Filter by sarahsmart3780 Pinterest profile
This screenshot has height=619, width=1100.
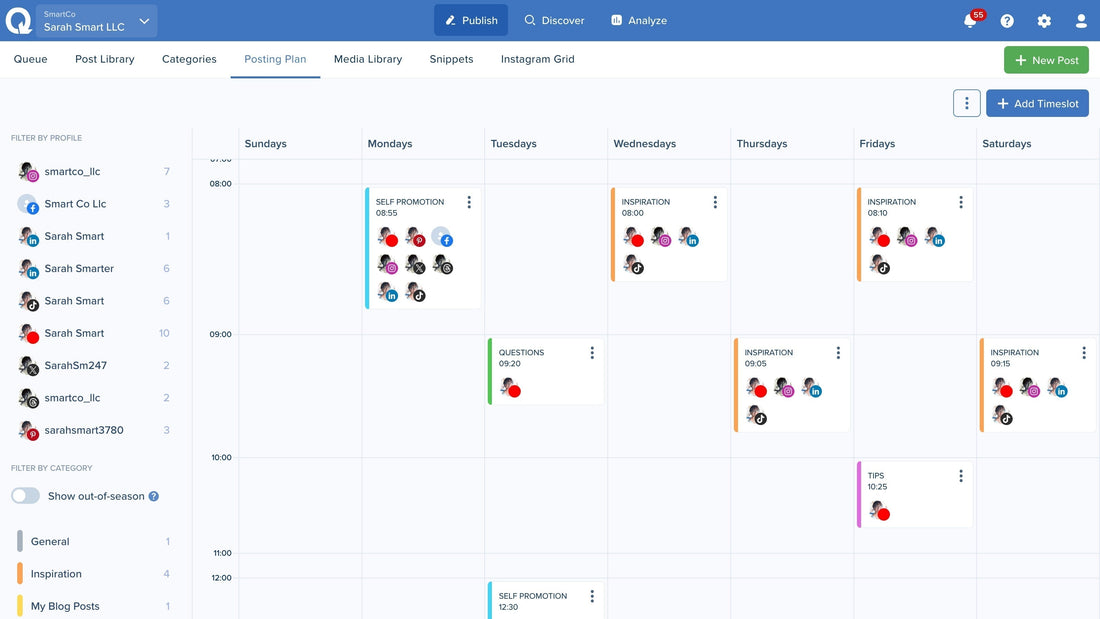click(94, 430)
